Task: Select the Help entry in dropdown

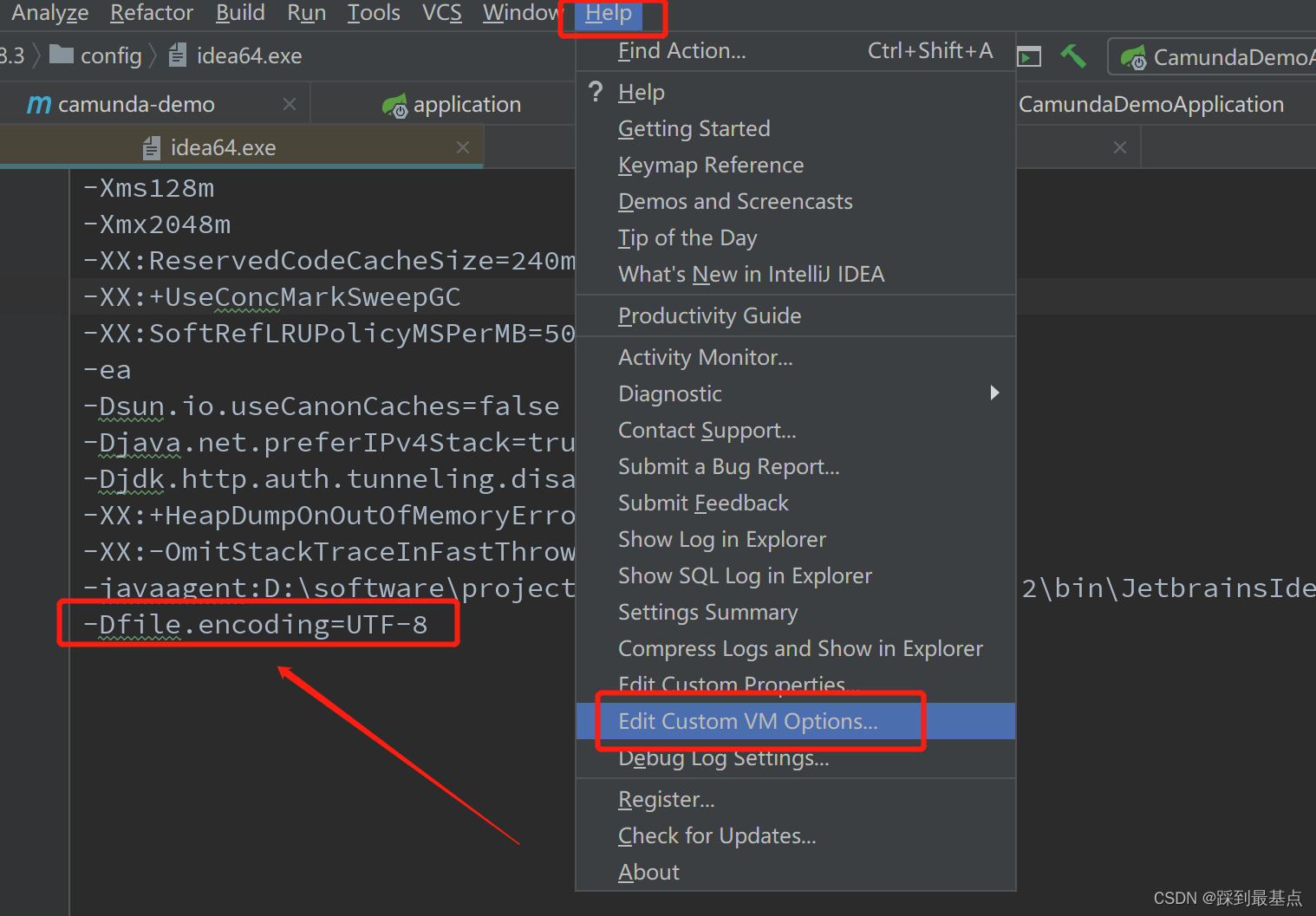Action: 796,92
